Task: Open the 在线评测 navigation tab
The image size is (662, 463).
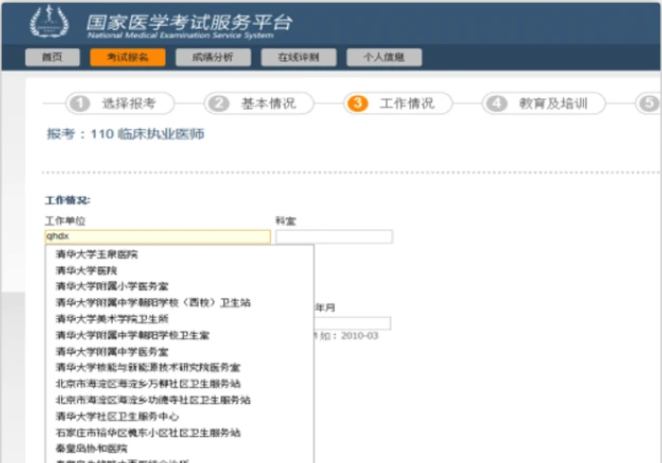Action: (298, 57)
